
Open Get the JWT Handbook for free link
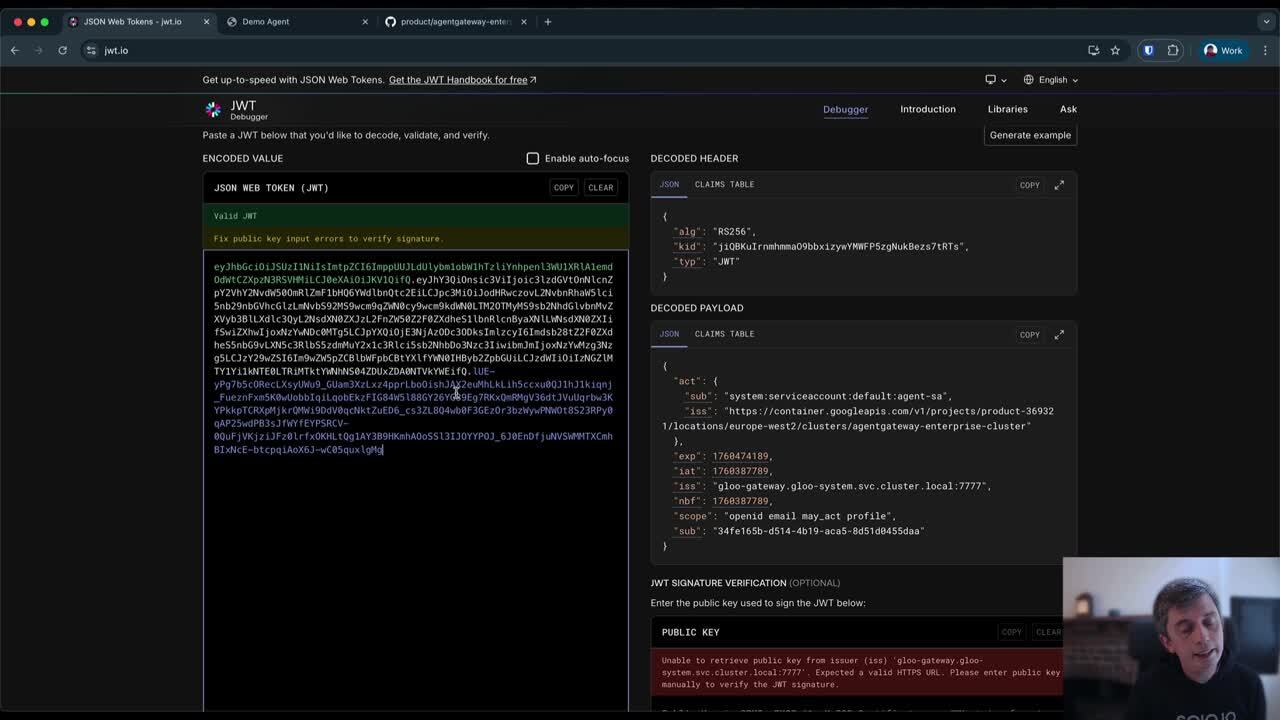click(462, 80)
